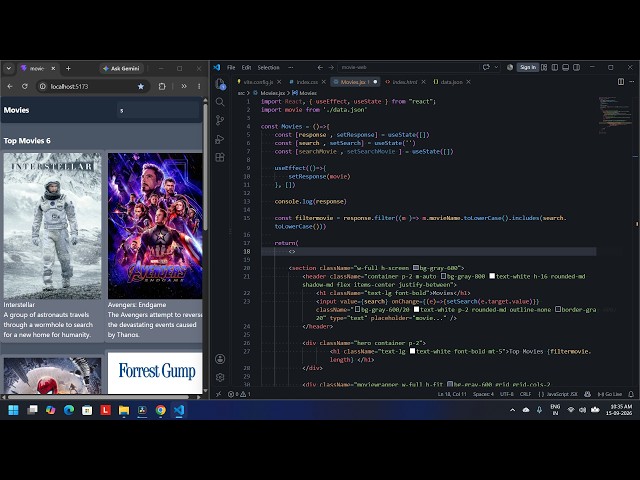Image resolution: width=640 pixels, height=480 pixels.
Task: Click the Sign In button in VS Code
Action: (x=528, y=67)
